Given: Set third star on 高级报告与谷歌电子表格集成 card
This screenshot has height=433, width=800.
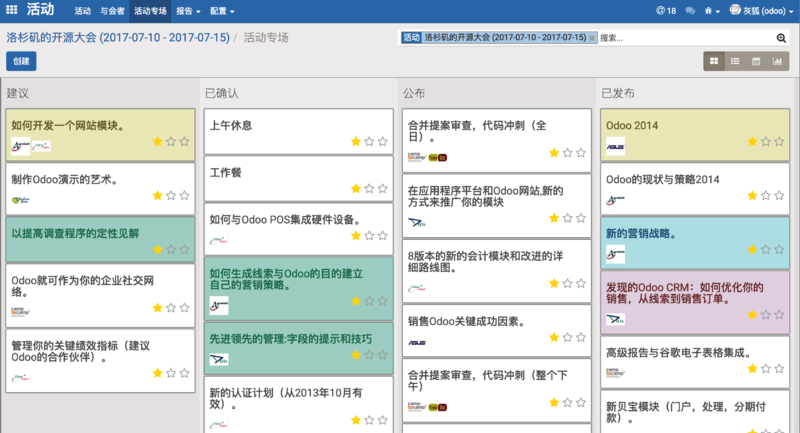Looking at the screenshot, I should click(x=779, y=369).
